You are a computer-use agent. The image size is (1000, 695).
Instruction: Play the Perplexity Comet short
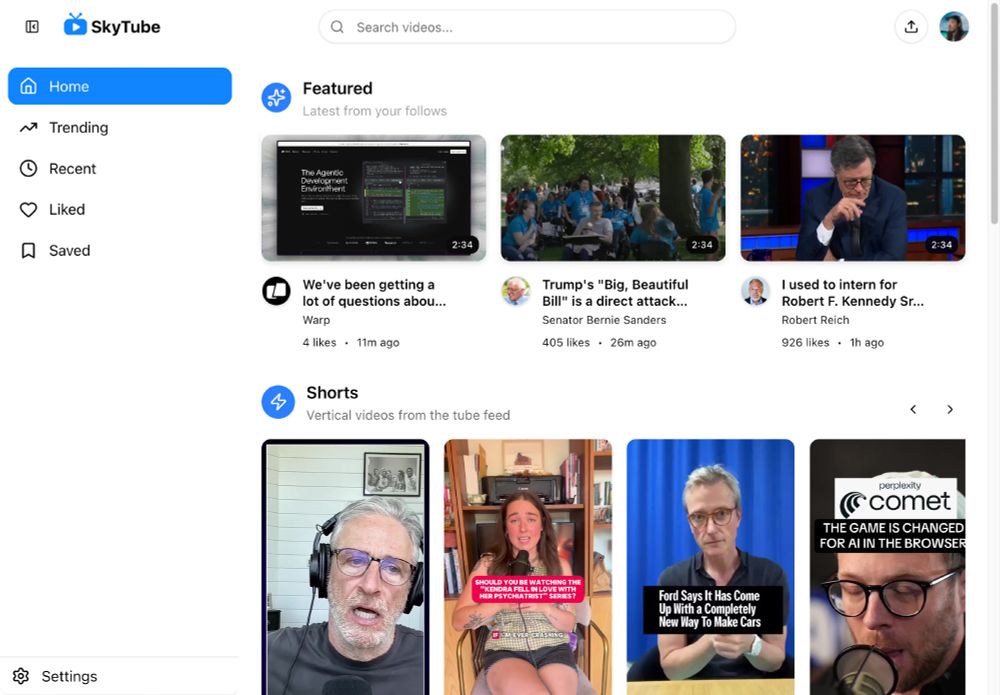point(887,567)
